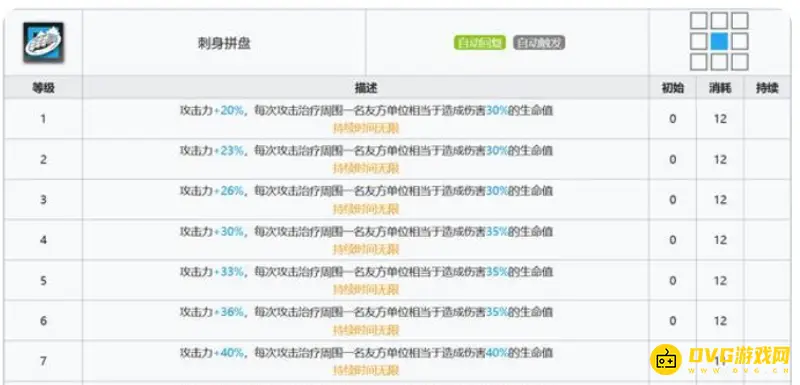Click the 描述 column header
Viewport: 800px width, 385px height.
(x=366, y=88)
